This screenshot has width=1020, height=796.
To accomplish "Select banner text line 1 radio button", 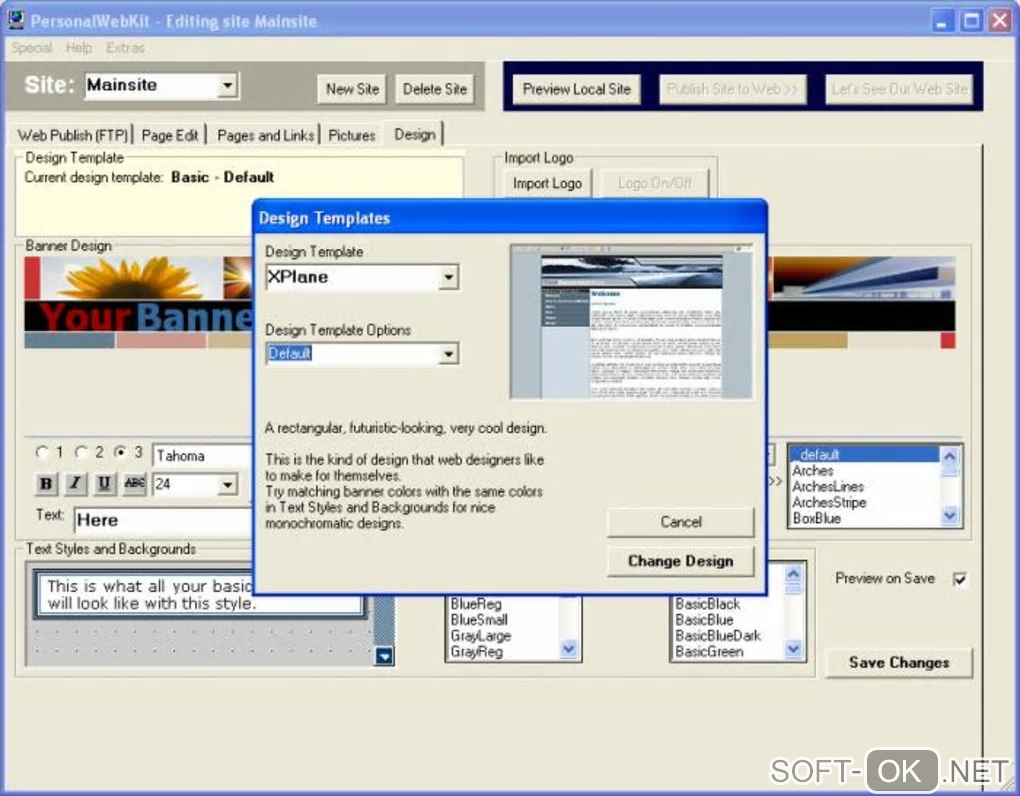I will coord(42,452).
